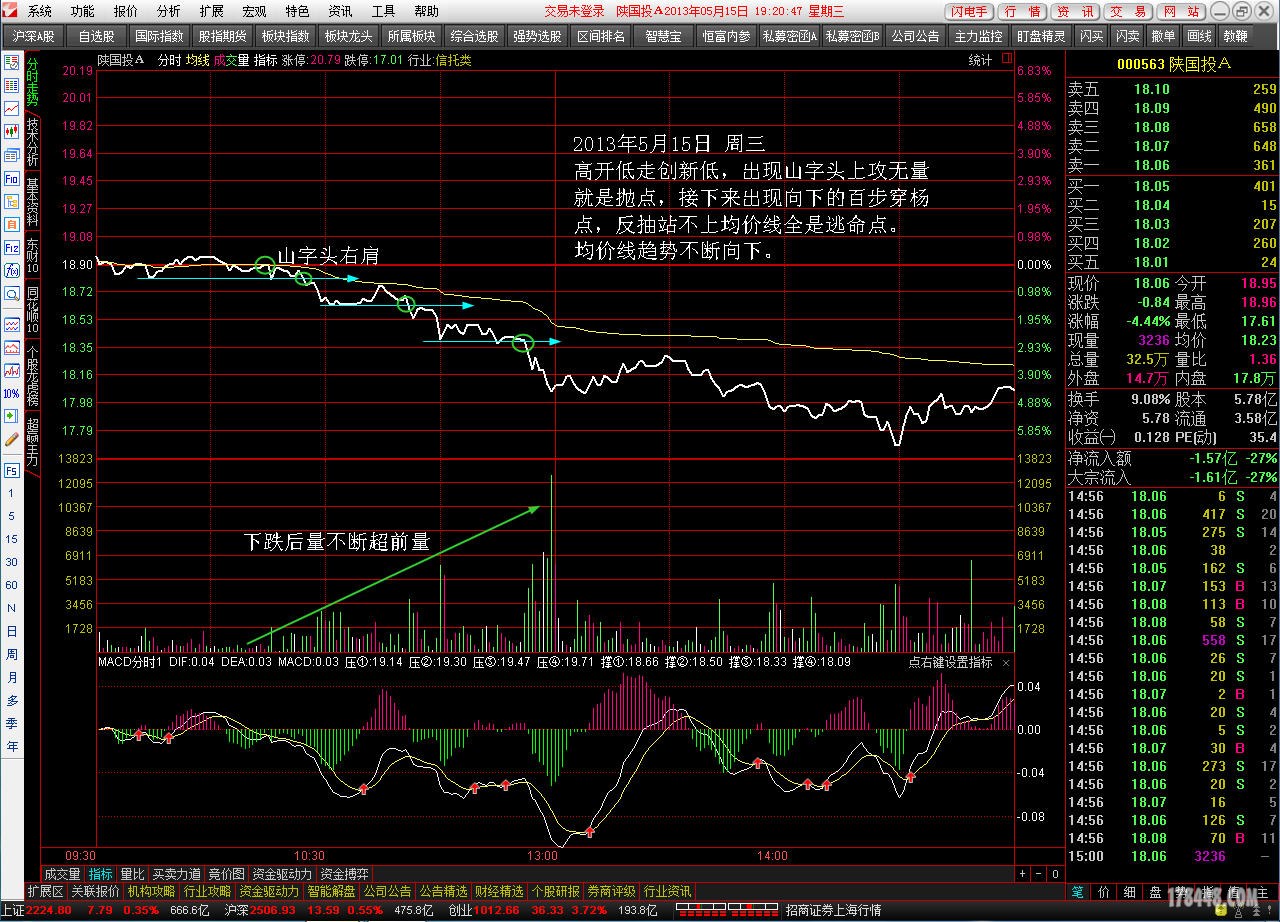Click the plus zoom button below MACD

pyautogui.click(x=1022, y=874)
